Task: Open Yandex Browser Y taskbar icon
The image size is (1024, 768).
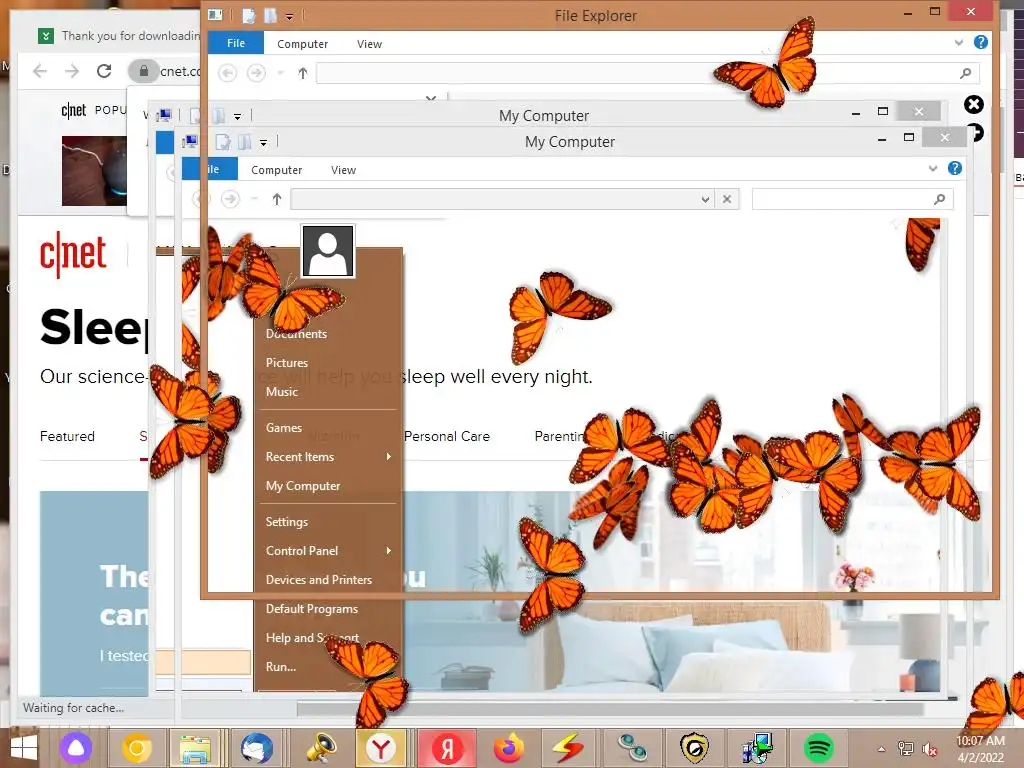Action: 381,748
